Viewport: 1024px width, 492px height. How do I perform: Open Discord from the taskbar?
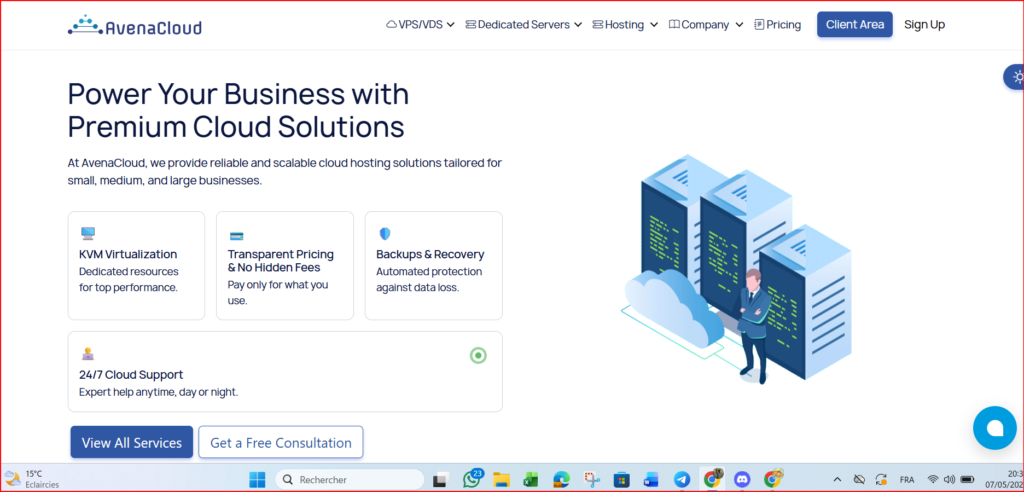(x=743, y=480)
